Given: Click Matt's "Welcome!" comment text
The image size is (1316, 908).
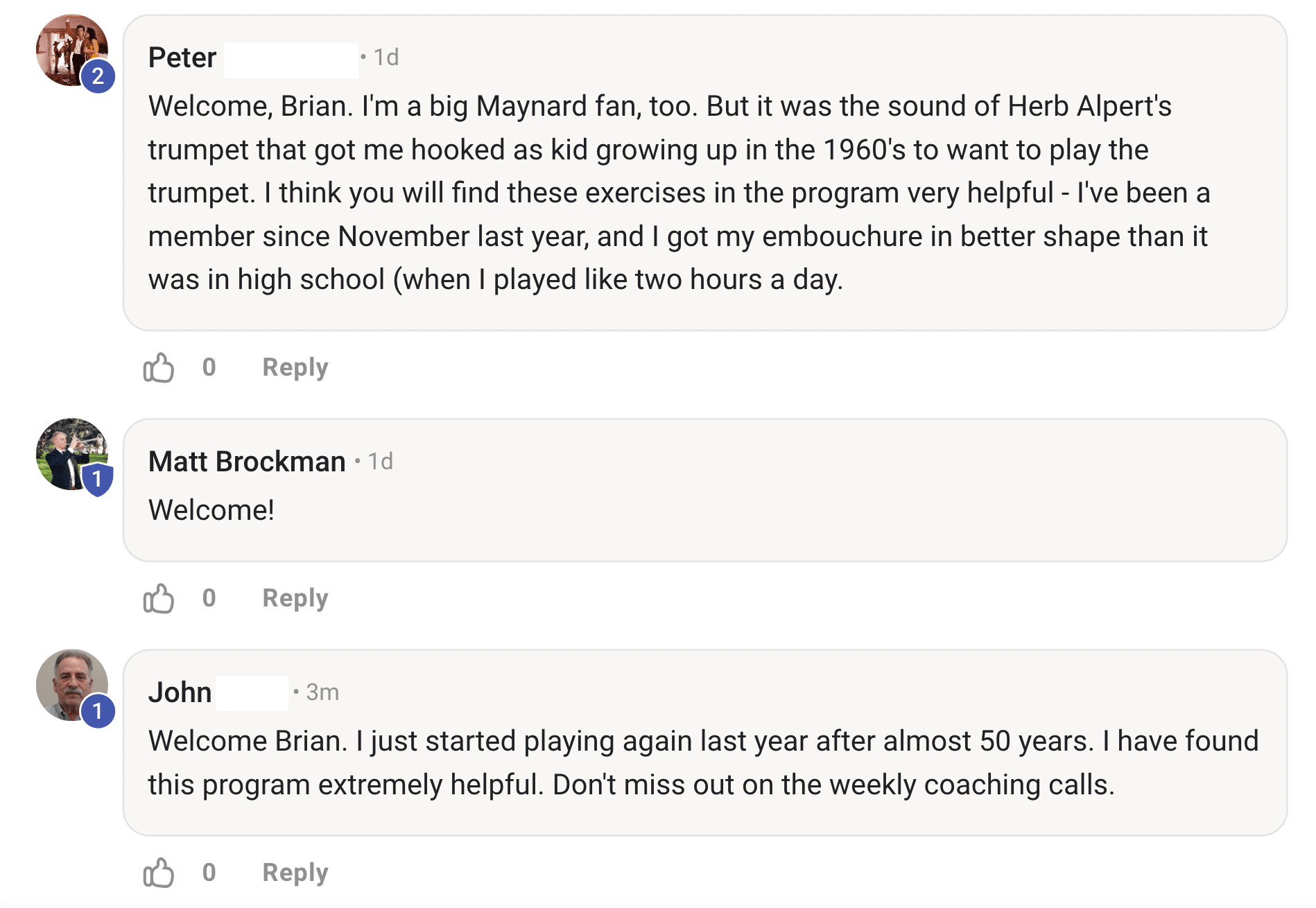Looking at the screenshot, I should [211, 510].
